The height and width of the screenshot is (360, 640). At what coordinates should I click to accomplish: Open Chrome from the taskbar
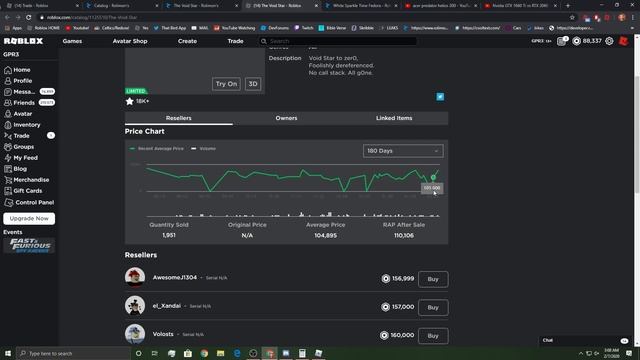[204, 353]
